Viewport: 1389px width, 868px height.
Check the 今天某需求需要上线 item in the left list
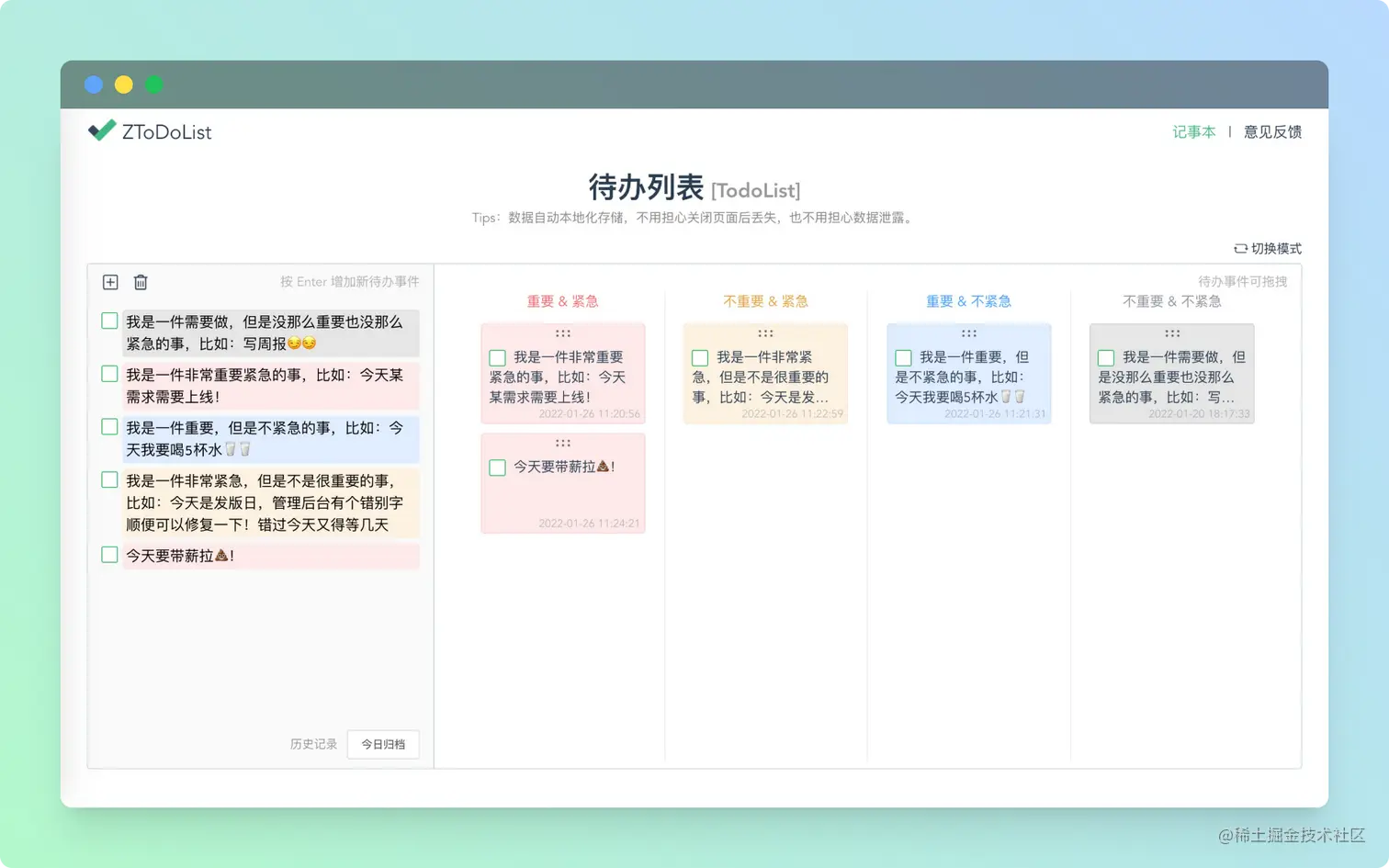click(x=109, y=374)
